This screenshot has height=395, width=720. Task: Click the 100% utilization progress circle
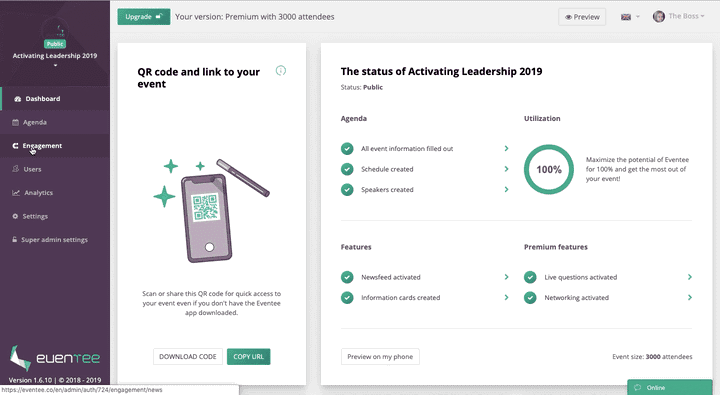549,169
